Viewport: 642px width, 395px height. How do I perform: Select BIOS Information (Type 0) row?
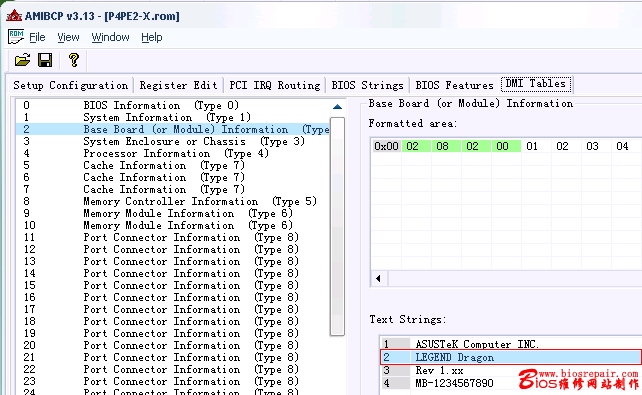(172, 105)
